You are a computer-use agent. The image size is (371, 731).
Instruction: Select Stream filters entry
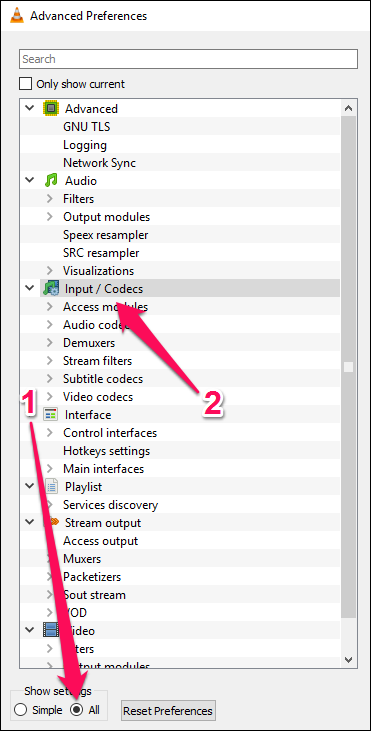tap(97, 361)
